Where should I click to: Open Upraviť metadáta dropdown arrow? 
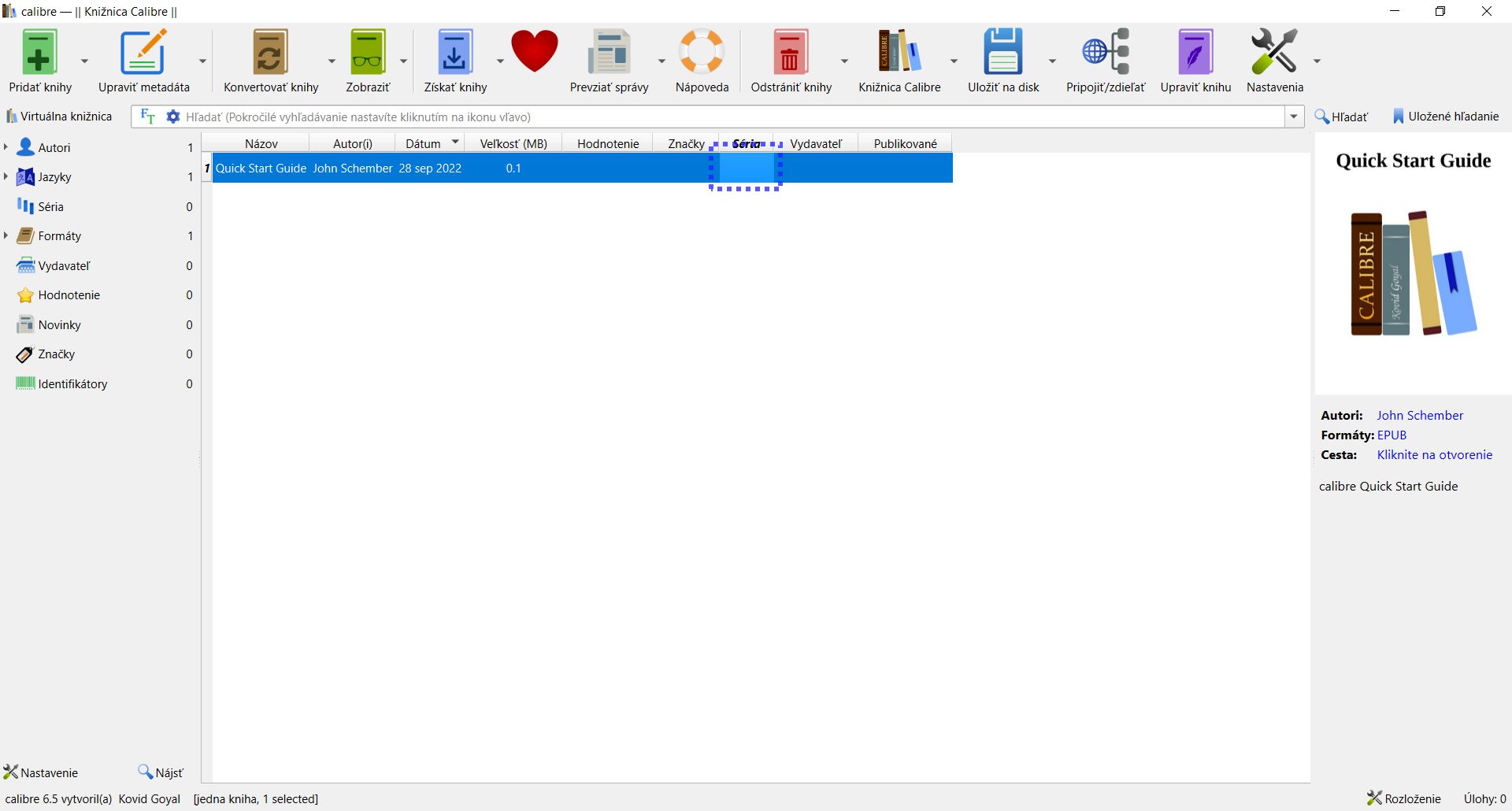pyautogui.click(x=202, y=61)
